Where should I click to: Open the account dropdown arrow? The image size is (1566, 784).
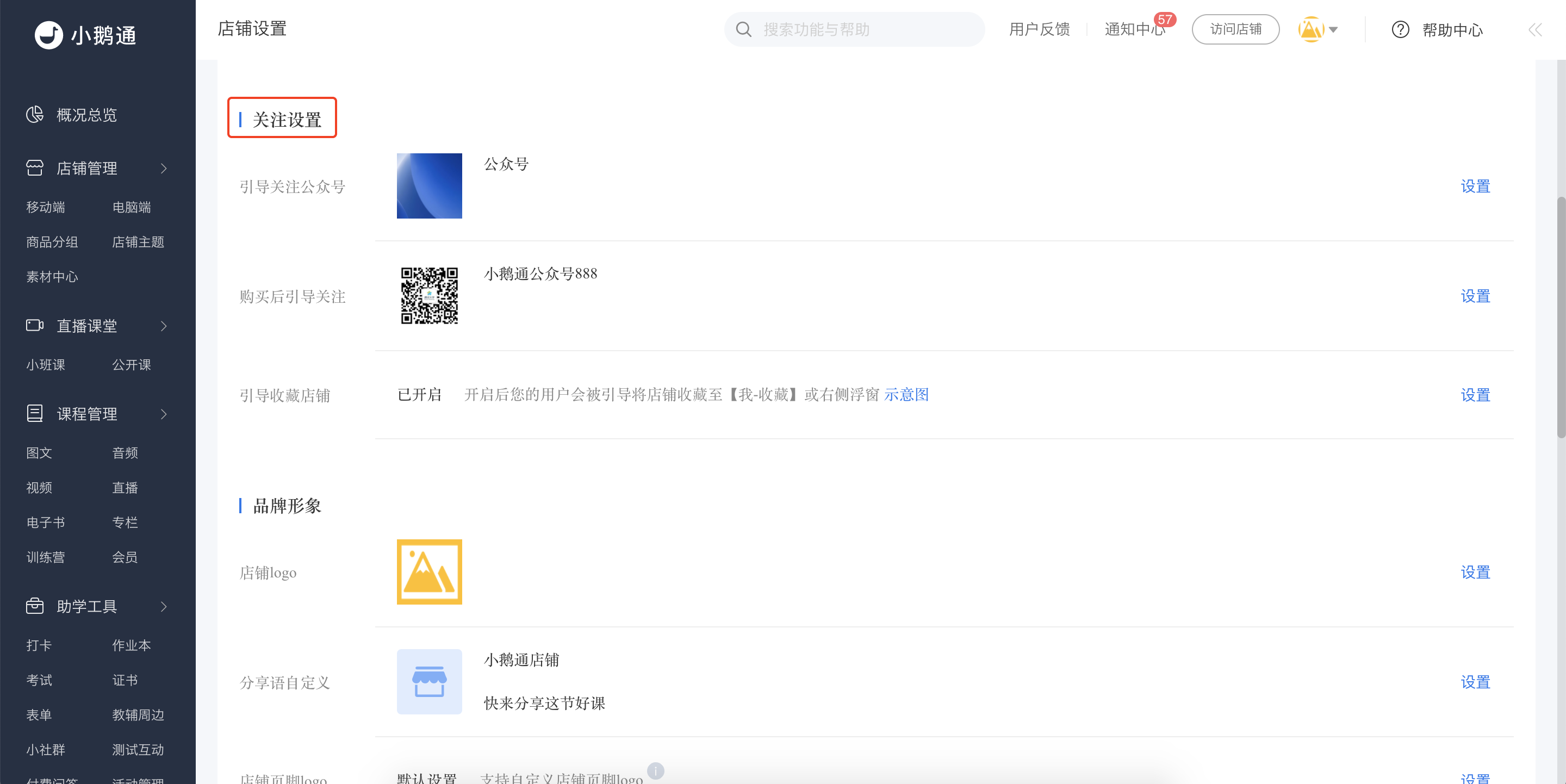pyautogui.click(x=1333, y=29)
